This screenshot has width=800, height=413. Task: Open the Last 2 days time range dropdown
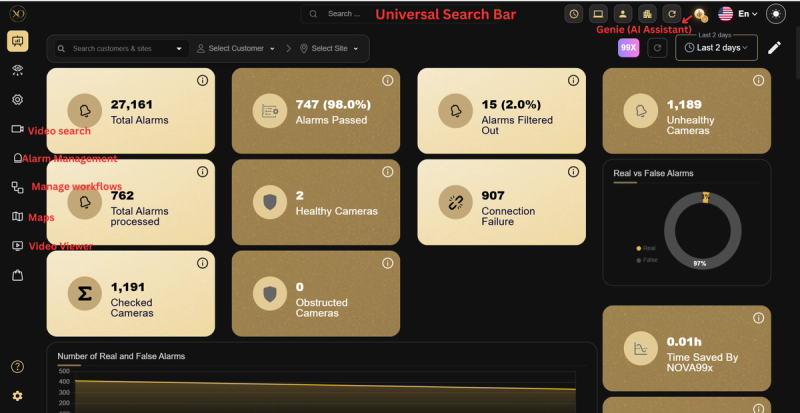coord(716,47)
